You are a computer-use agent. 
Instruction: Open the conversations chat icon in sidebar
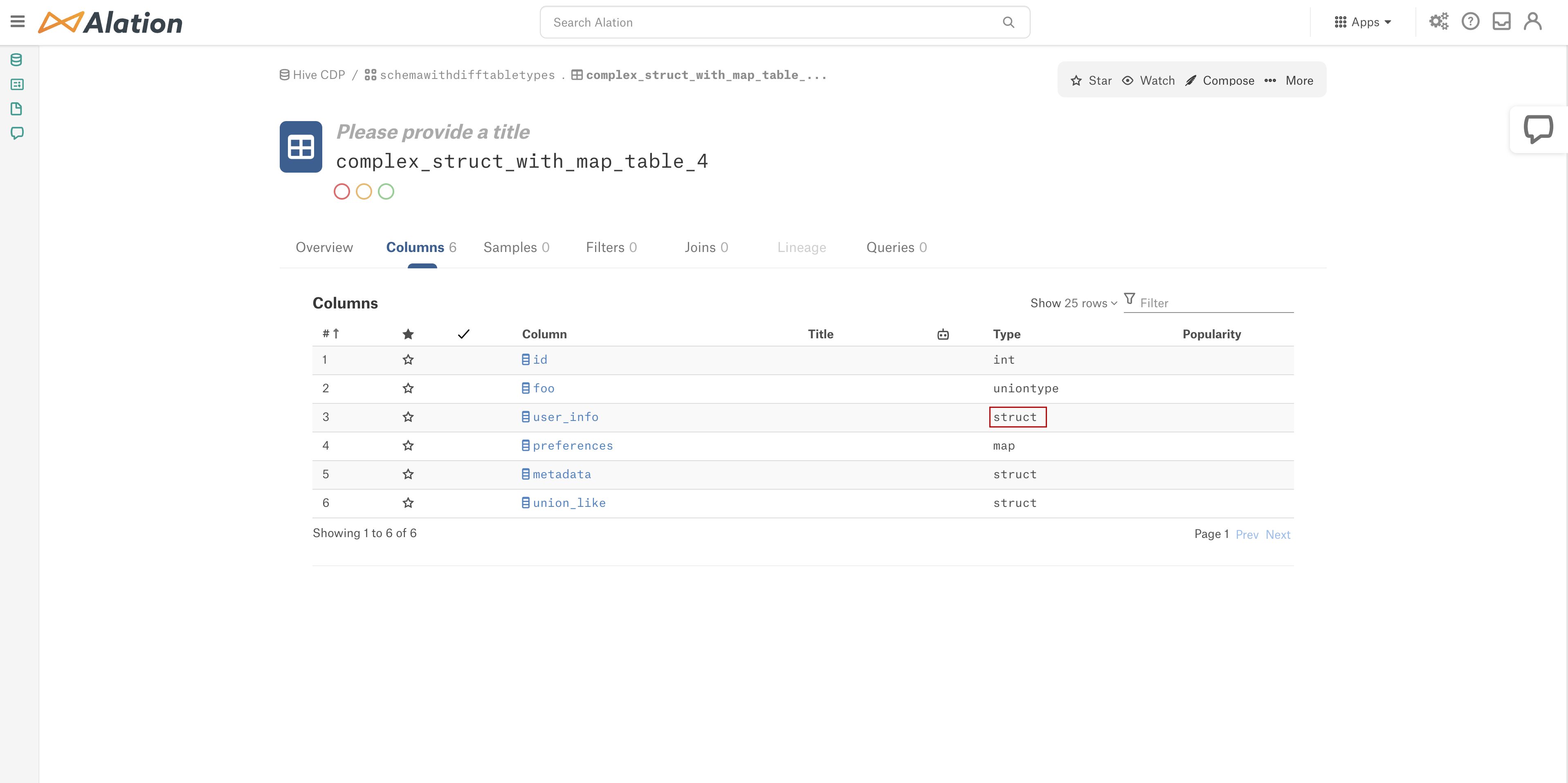(16, 133)
